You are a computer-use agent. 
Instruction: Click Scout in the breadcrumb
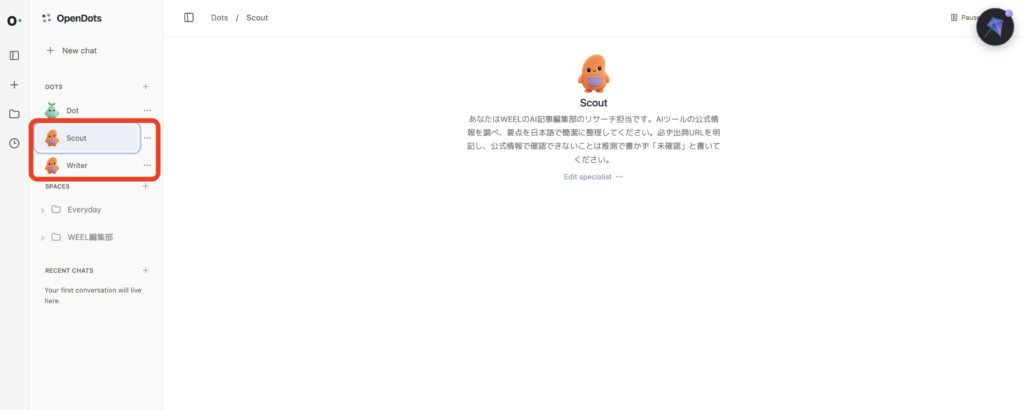[257, 18]
